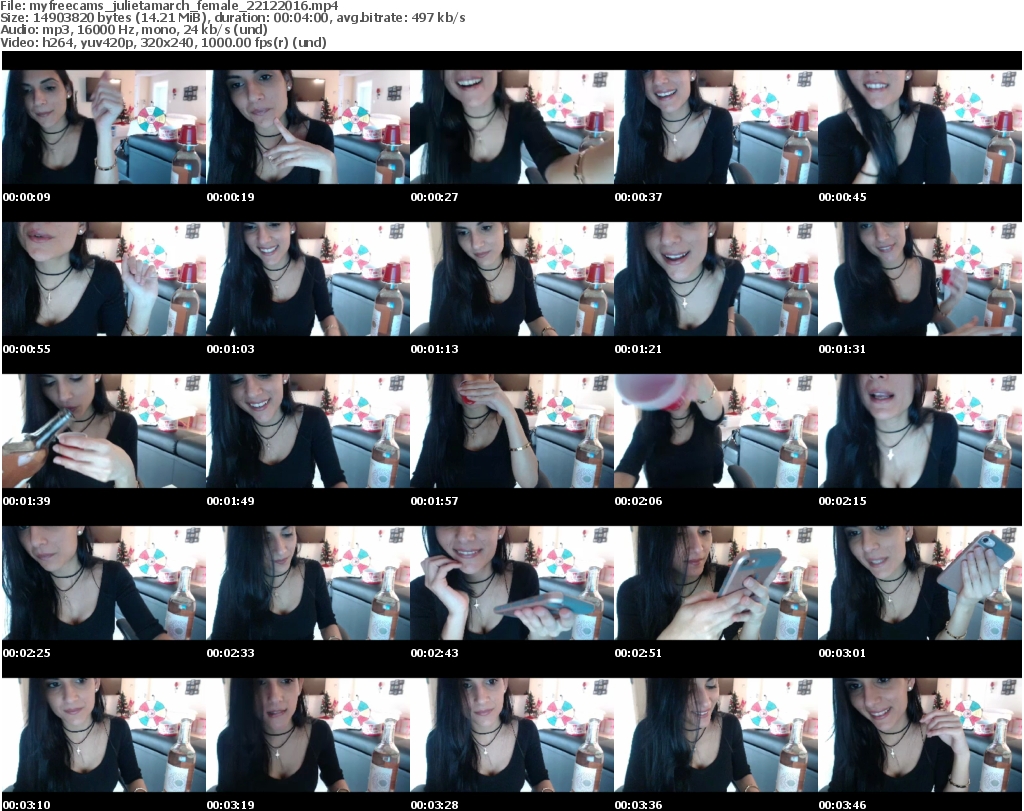Select the frame stamped 00:03:36
Screen dimensions: 1024x811
coord(716,735)
